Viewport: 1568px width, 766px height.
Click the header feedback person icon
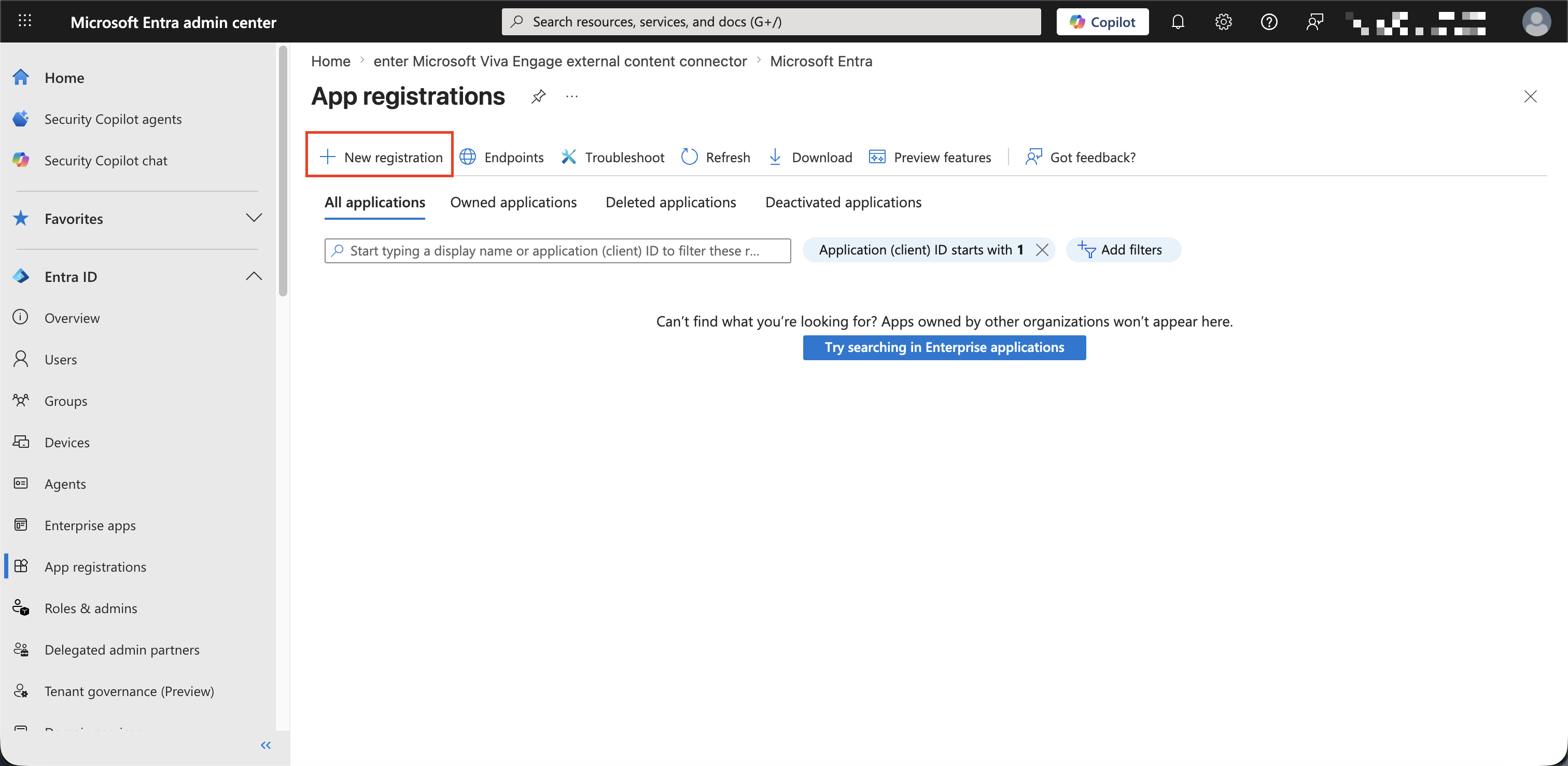(1314, 22)
